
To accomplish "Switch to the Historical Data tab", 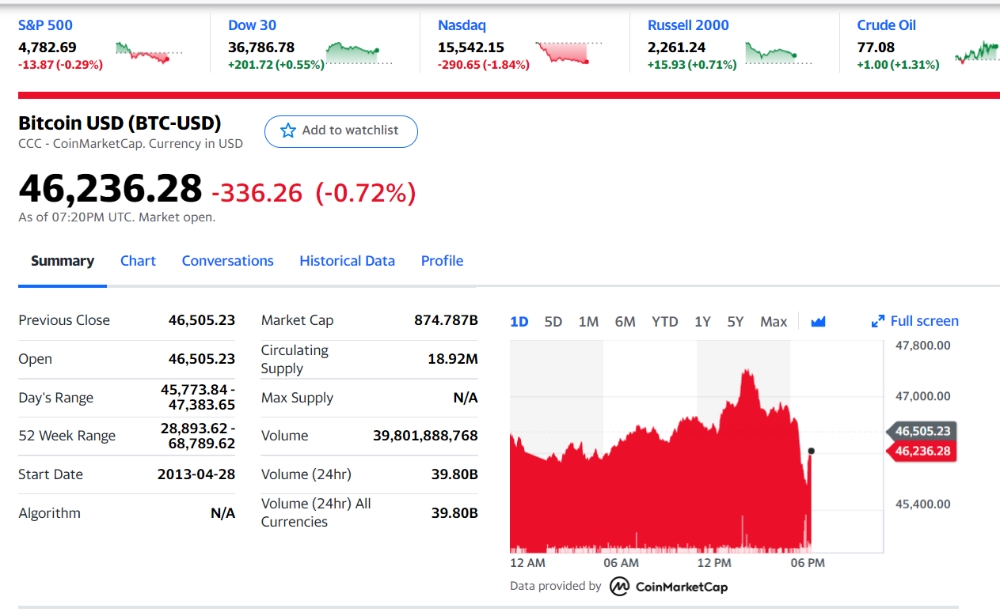I will (347, 261).
